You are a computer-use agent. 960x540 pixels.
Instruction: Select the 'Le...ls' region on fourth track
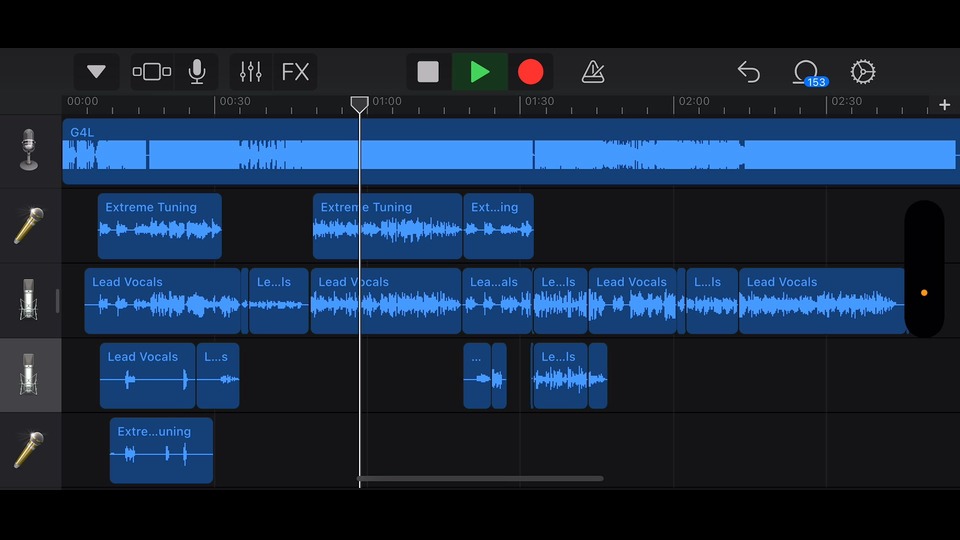[x=560, y=375]
